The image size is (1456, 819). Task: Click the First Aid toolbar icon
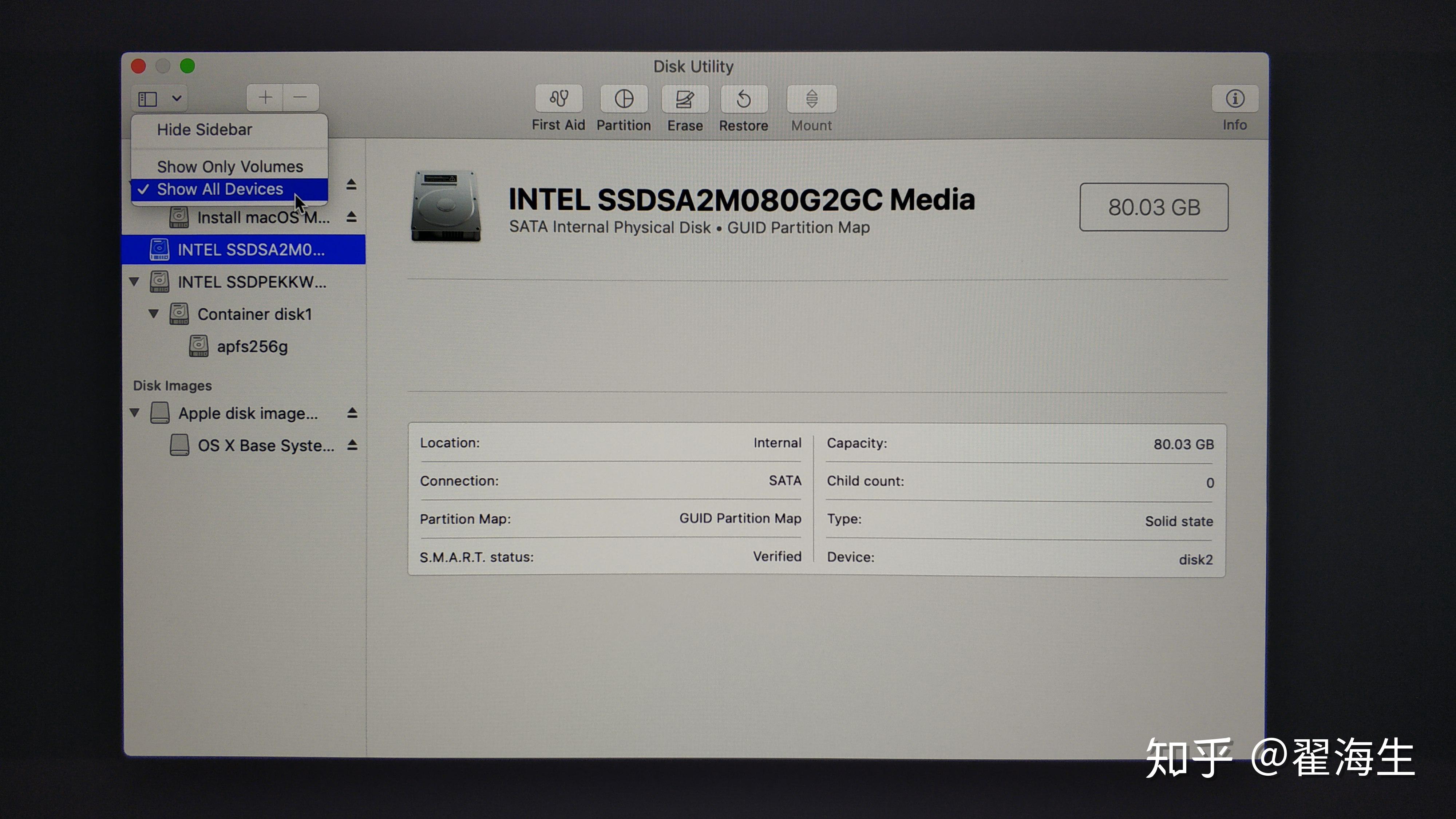pos(558,99)
